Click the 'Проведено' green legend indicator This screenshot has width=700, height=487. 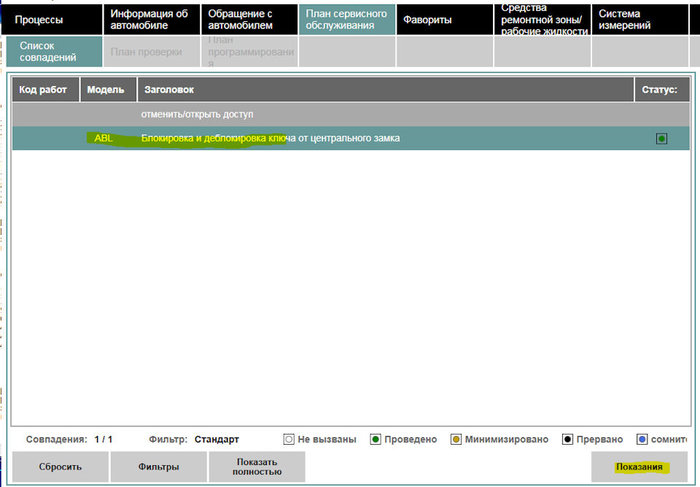[375, 439]
